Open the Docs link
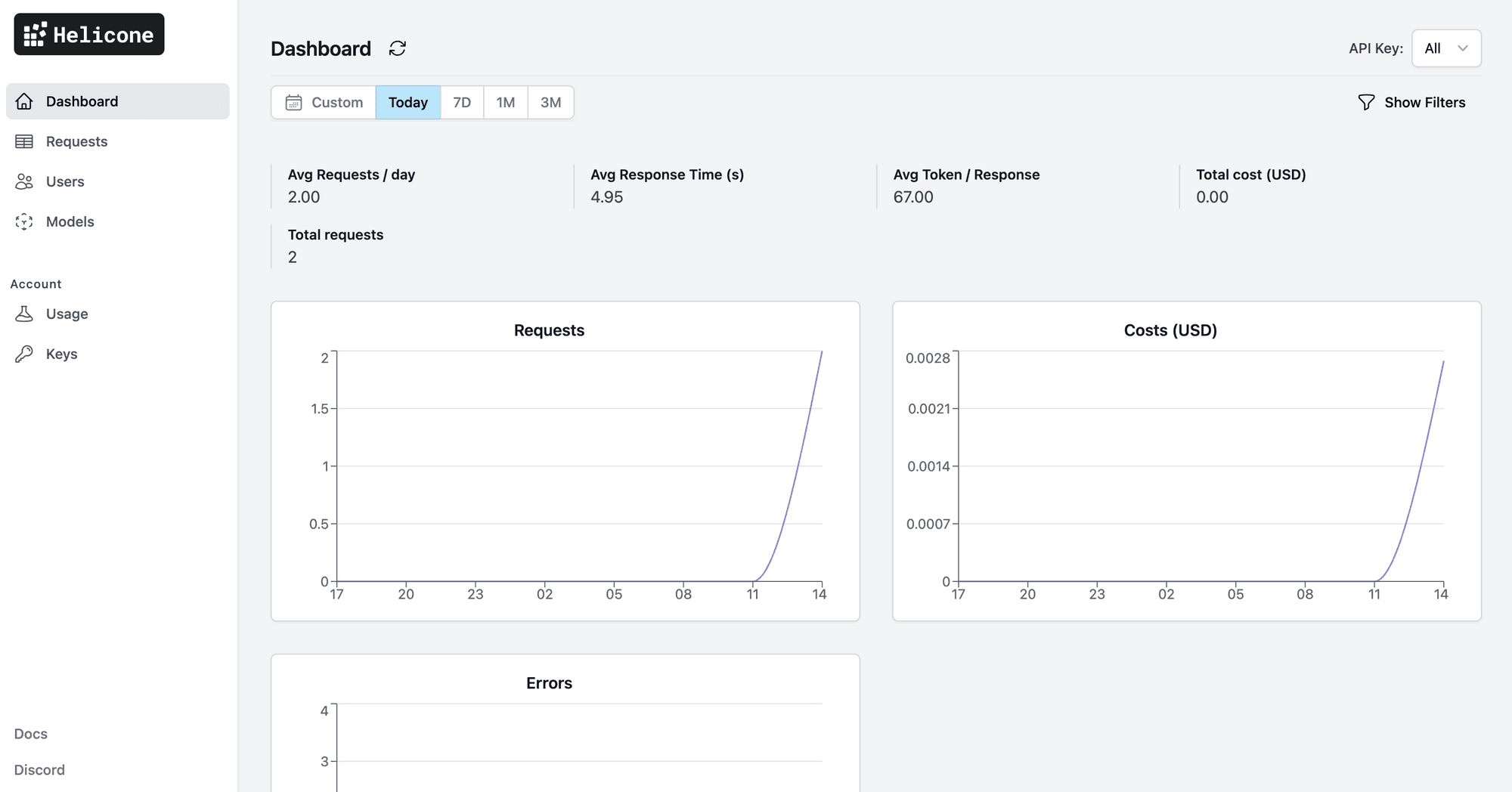1512x792 pixels. tap(30, 733)
